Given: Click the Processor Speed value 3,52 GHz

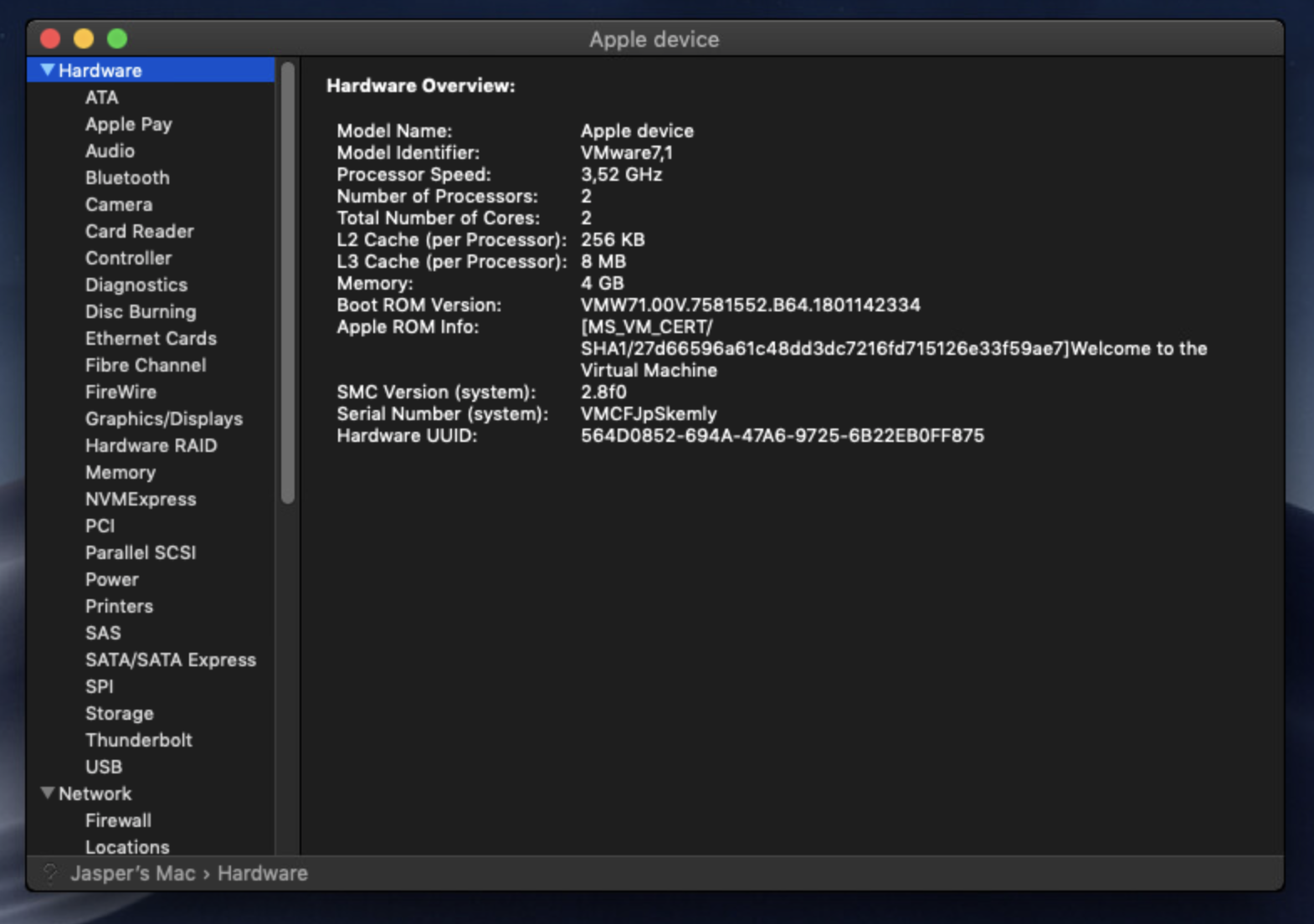Looking at the screenshot, I should 622,174.
